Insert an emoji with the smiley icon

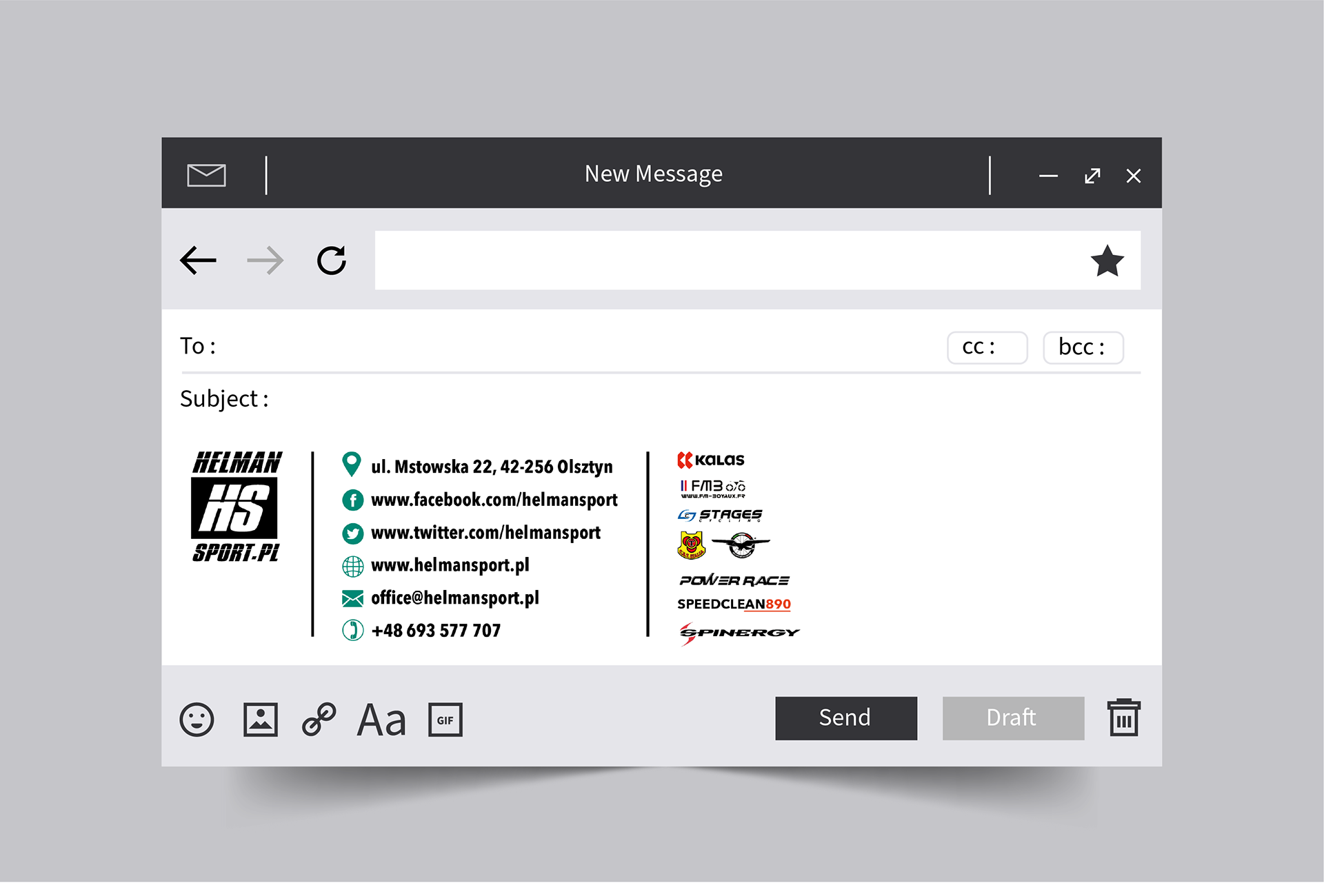197,720
